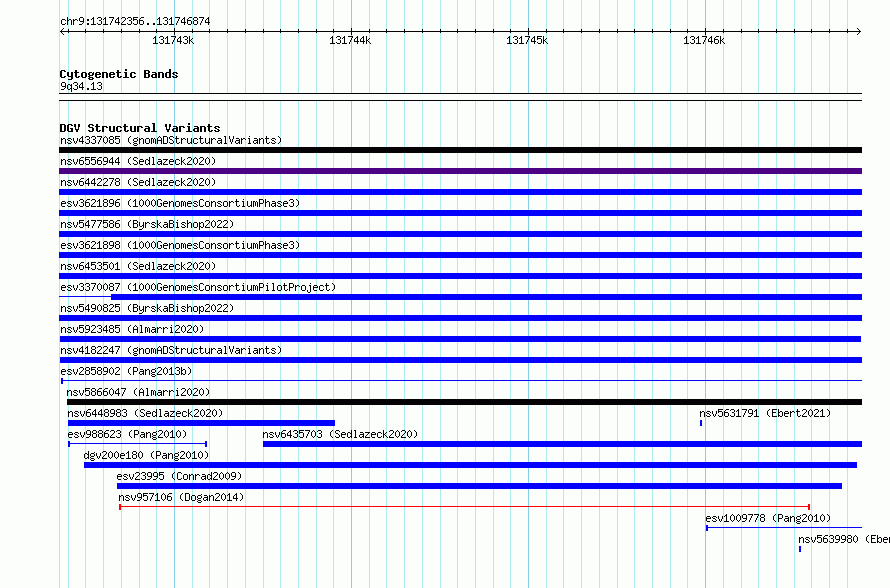890x588 pixels.
Task: Open esv1009778 (Pang2010) label
Action: (x=768, y=518)
